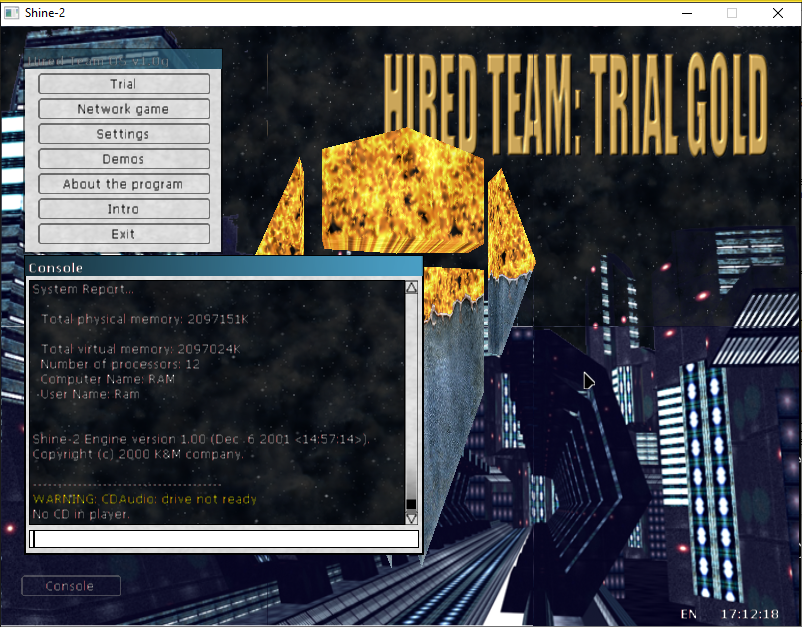
Task: Click the yellow CDAudio warning line
Action: [x=145, y=499]
